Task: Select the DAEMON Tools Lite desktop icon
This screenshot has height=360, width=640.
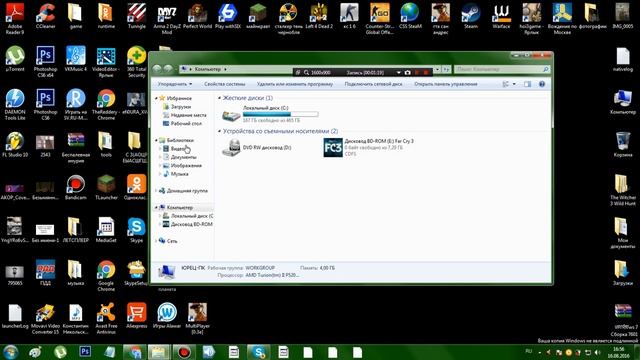Action: tap(15, 104)
